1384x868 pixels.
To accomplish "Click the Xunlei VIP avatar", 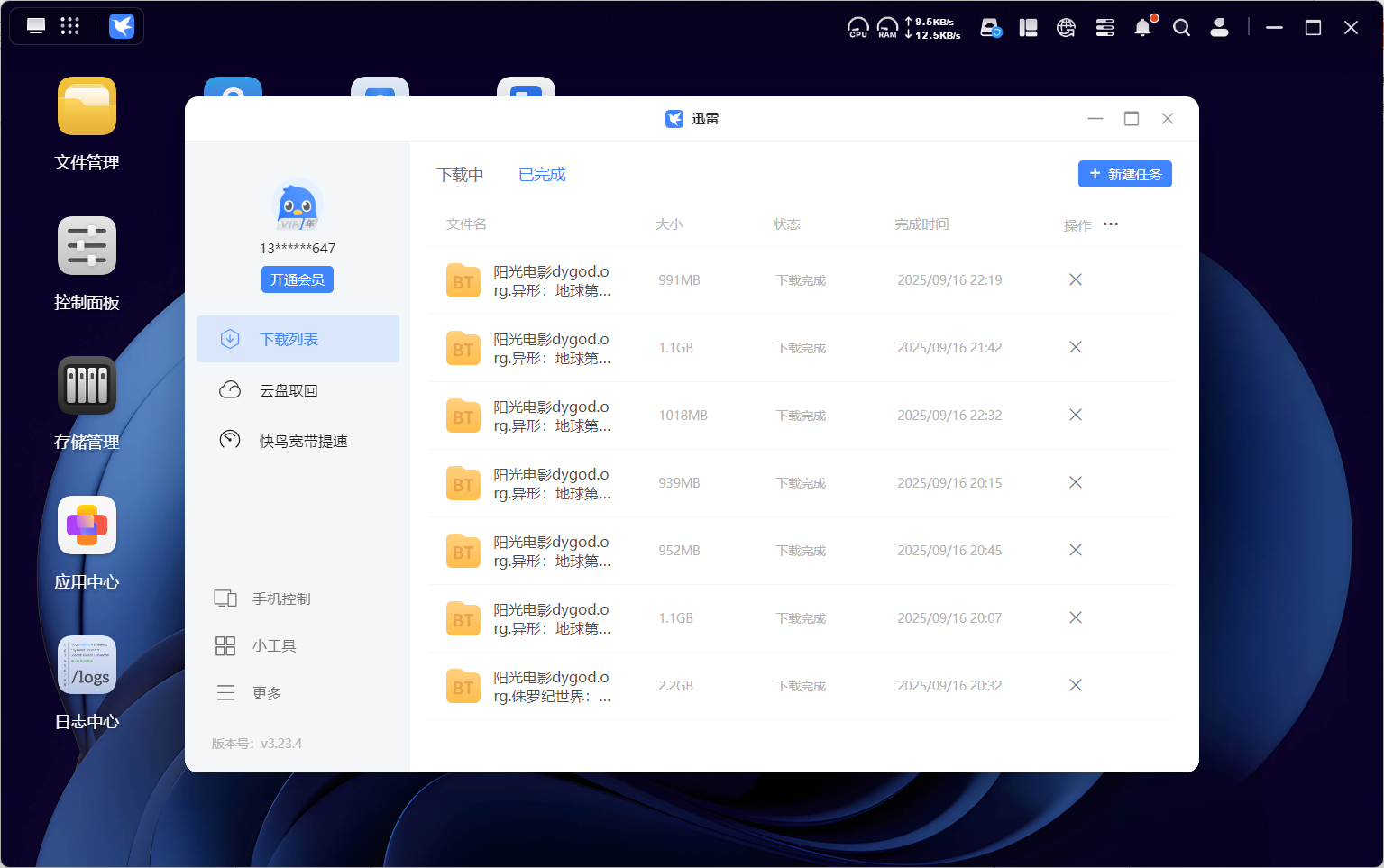I will [x=298, y=206].
